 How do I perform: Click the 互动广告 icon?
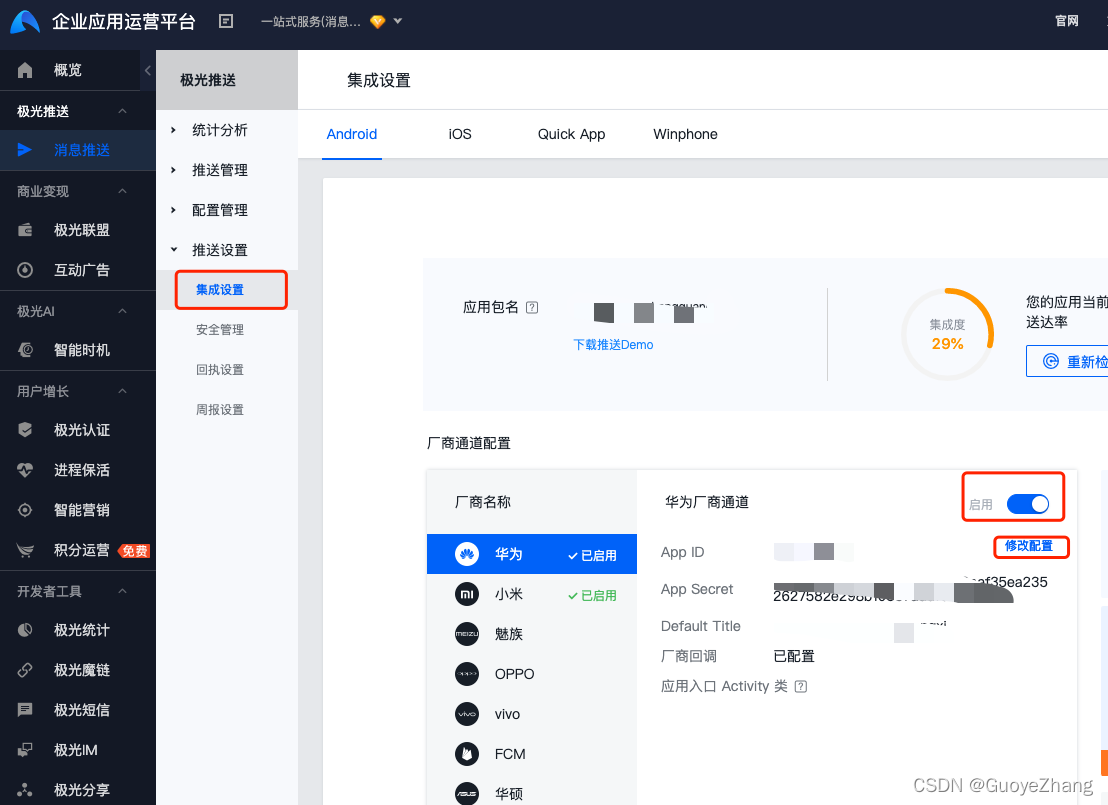click(x=25, y=270)
